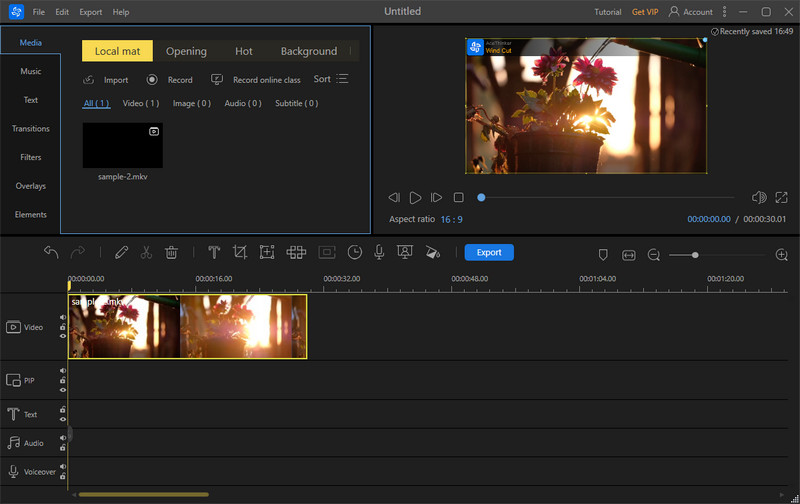Click the Record online class icon
Viewport: 800px width, 504px height.
217,80
